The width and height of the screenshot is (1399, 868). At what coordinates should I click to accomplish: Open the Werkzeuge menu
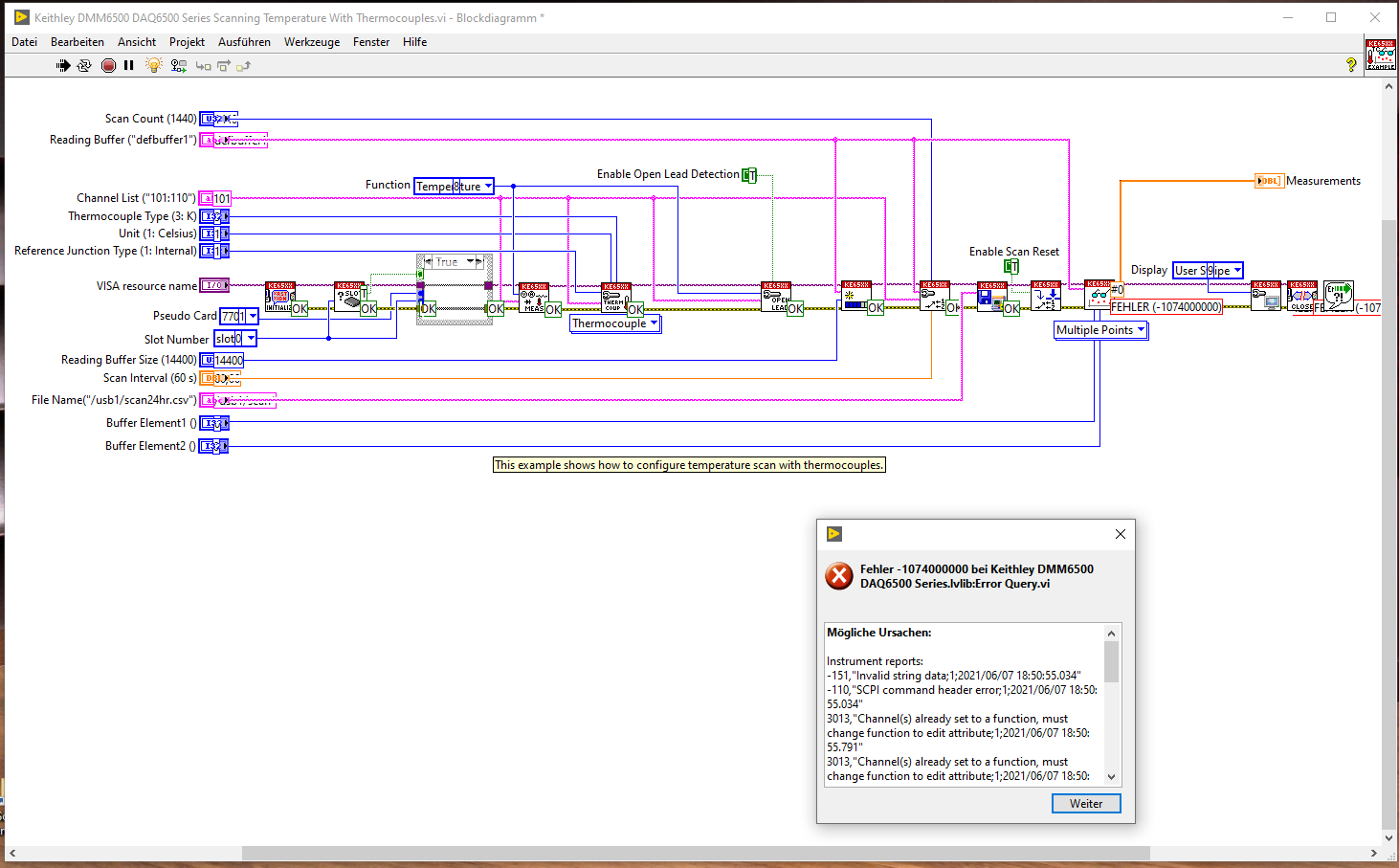(x=312, y=41)
